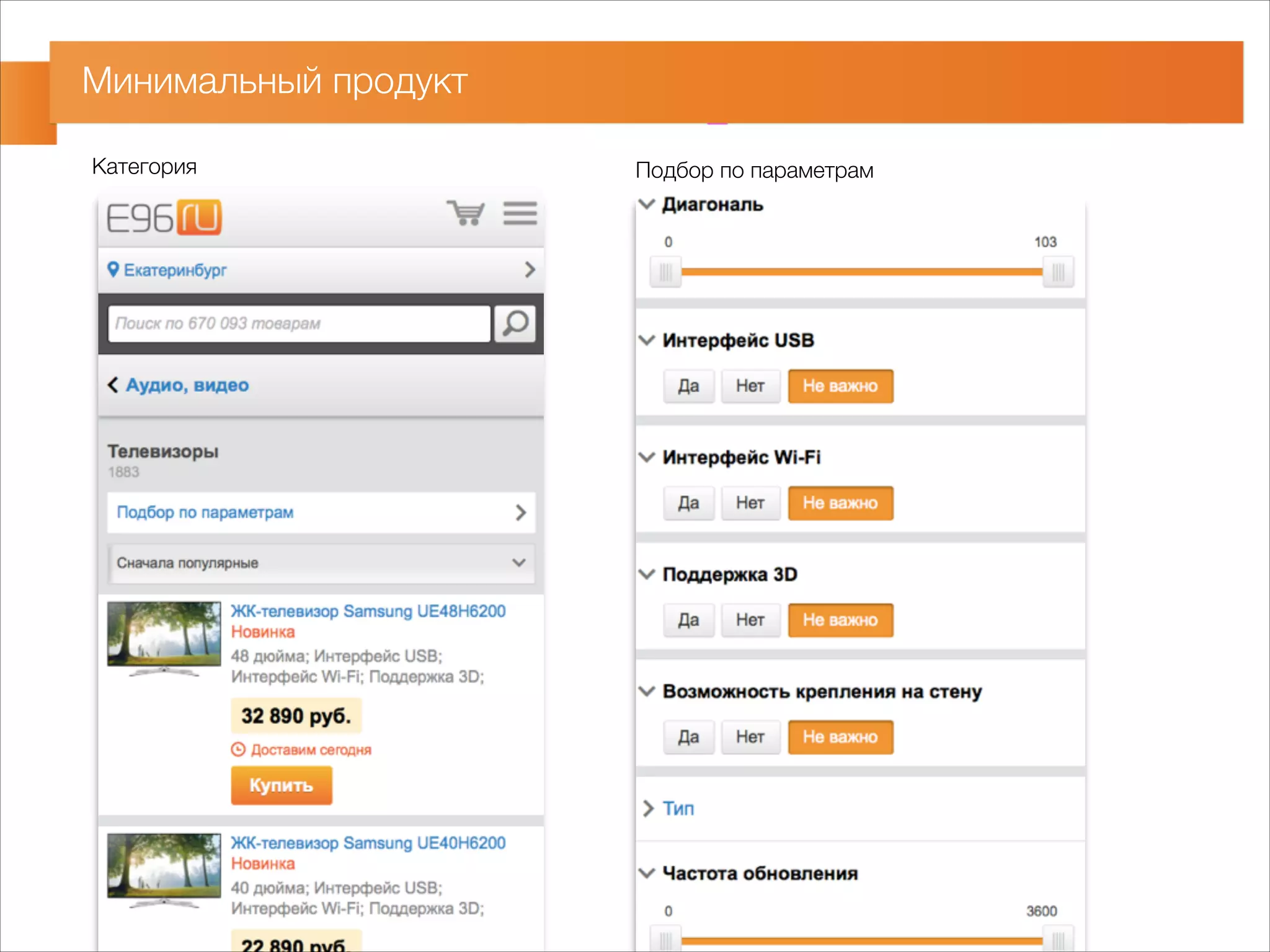This screenshot has width=1270, height=952.
Task: Open Подбор по параметрам filter link
Action: 321,513
